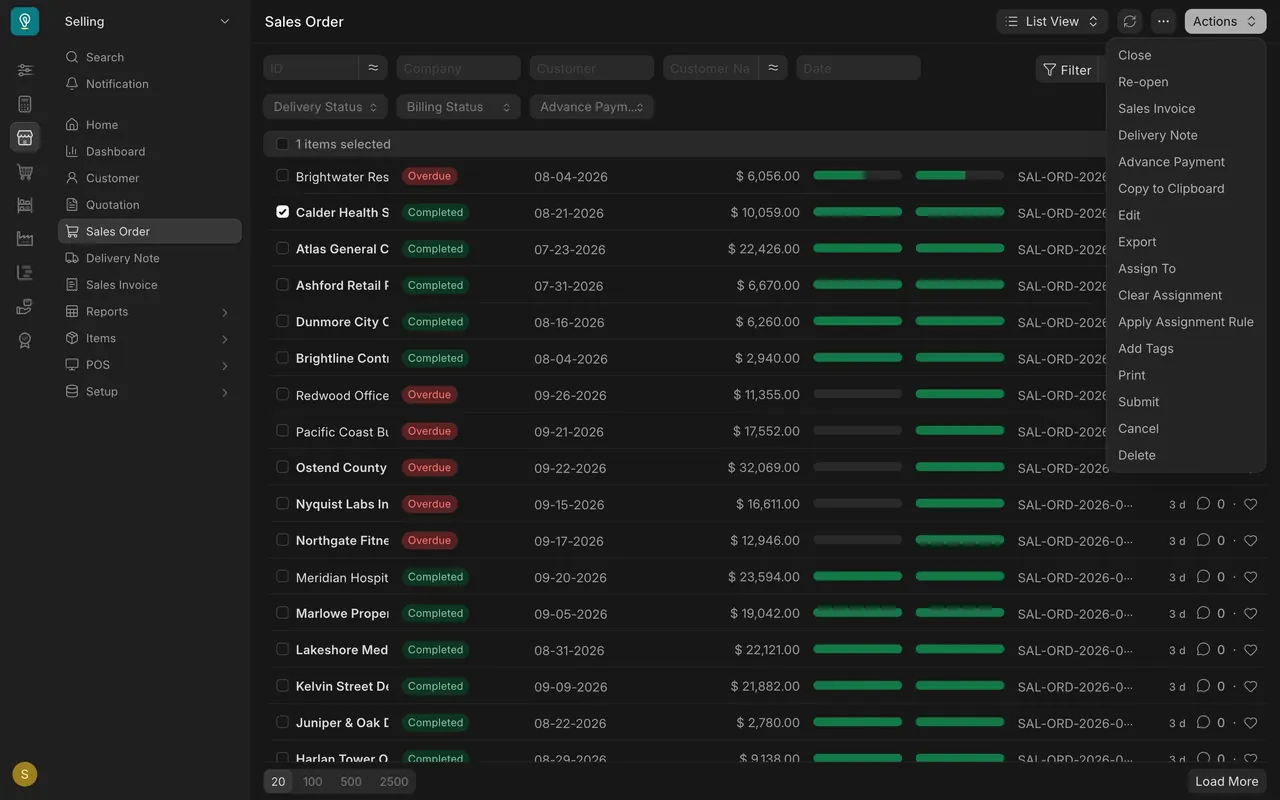This screenshot has height=800, width=1280.
Task: Open the Delivery Status filter dropdown
Action: click(x=325, y=107)
